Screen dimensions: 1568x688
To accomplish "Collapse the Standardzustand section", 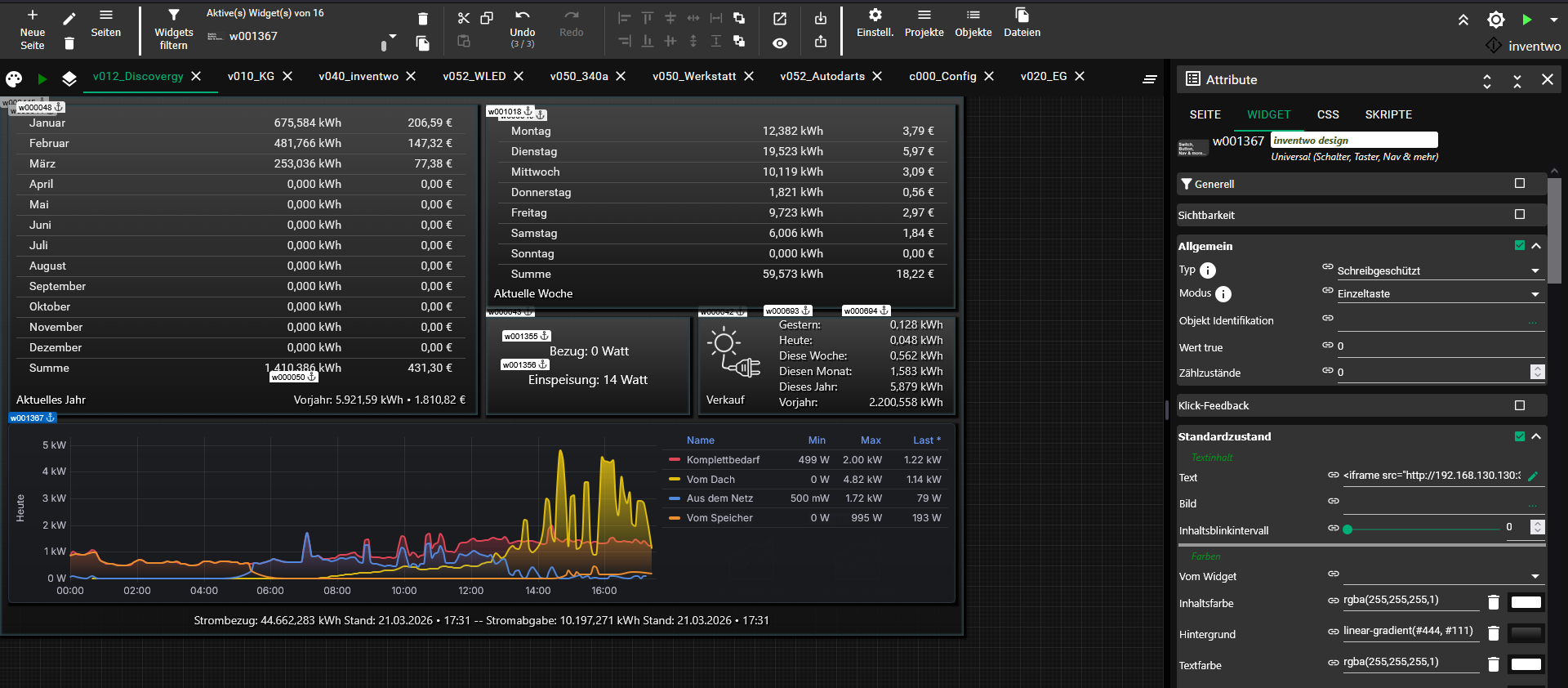I will point(1536,436).
